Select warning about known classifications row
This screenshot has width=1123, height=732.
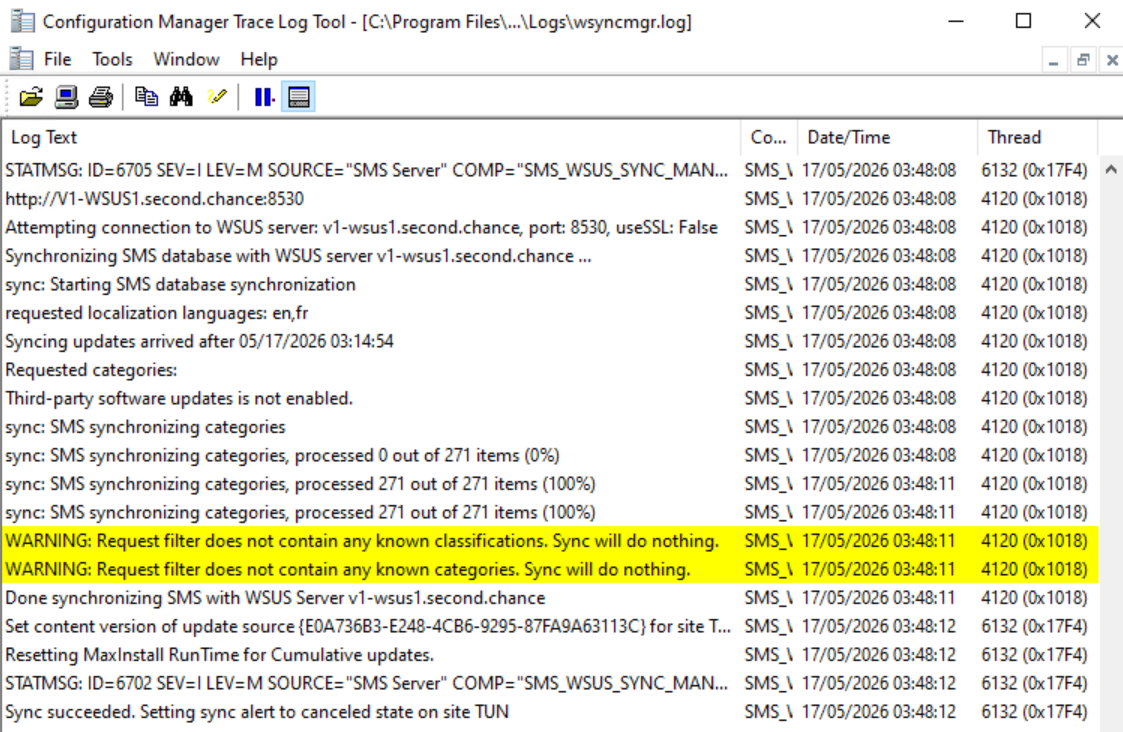[549, 541]
